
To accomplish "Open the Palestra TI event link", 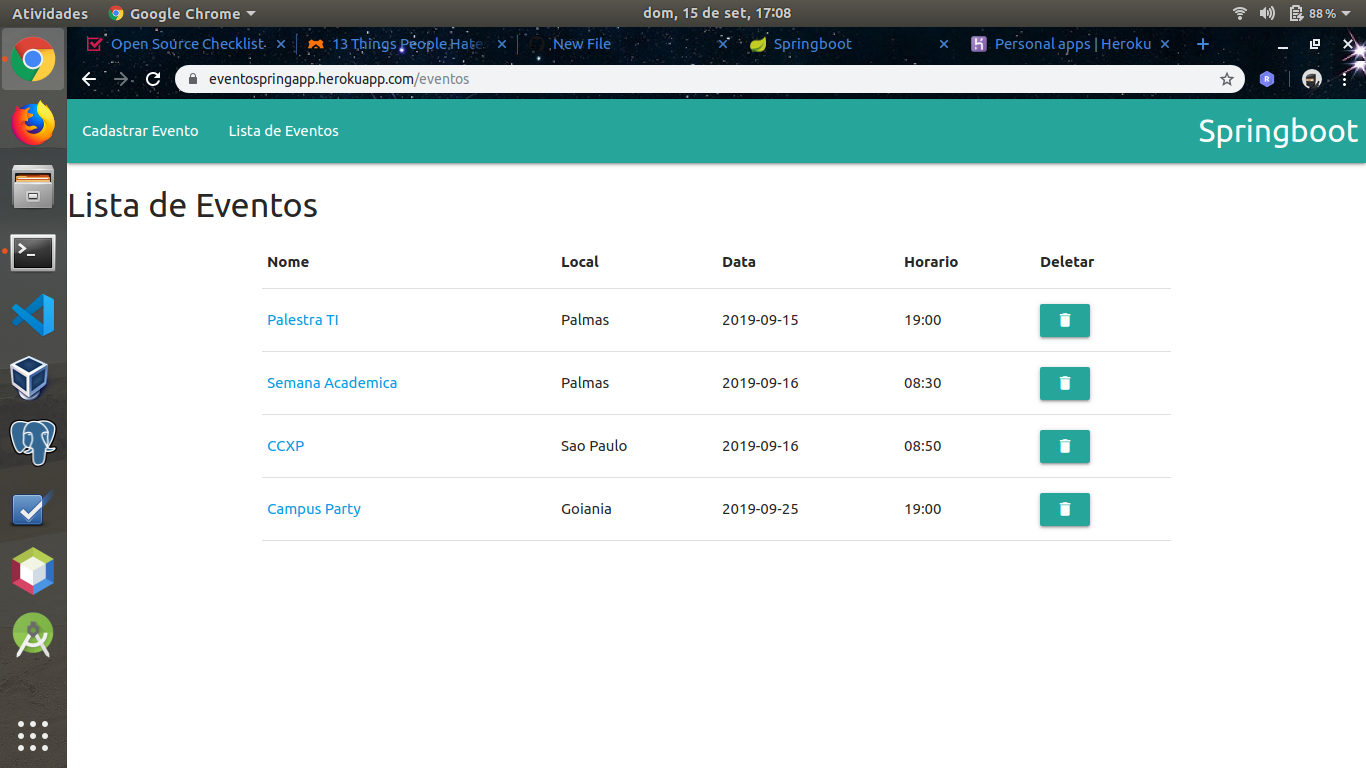I will pyautogui.click(x=303, y=320).
